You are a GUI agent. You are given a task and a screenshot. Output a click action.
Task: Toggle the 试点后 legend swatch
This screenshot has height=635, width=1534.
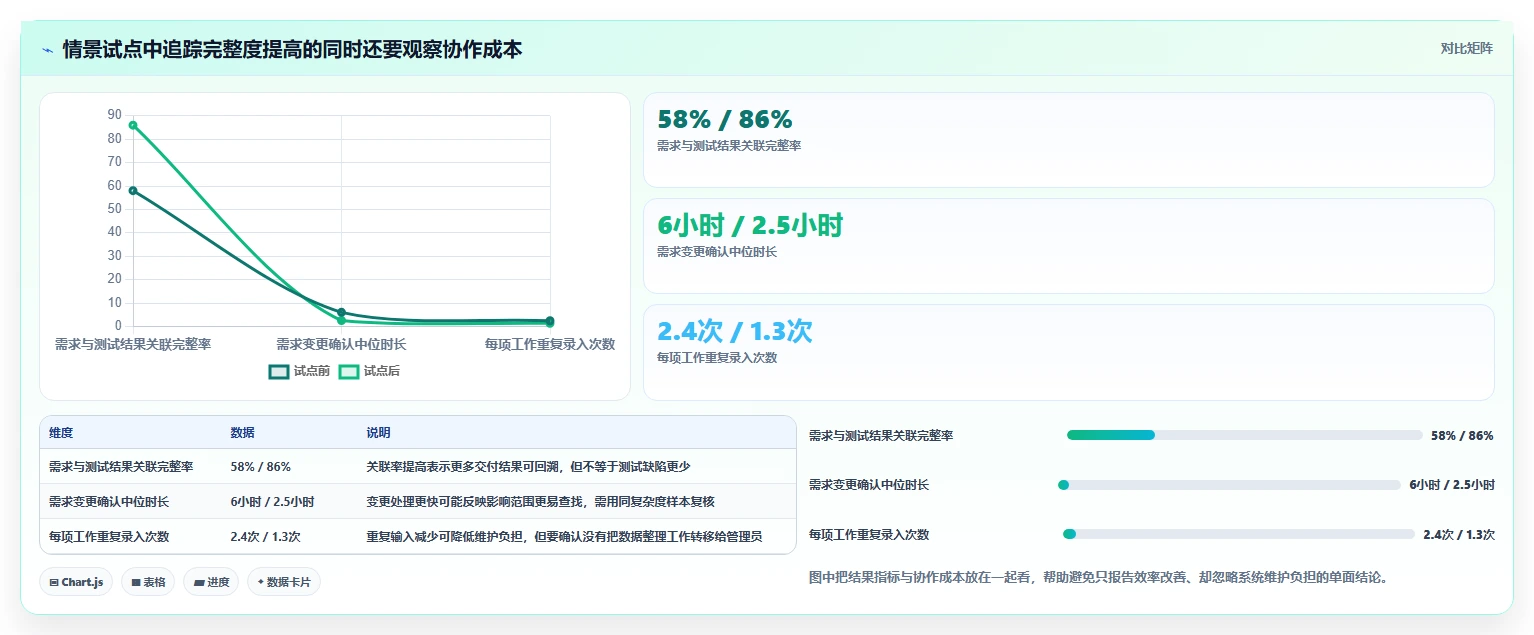348,371
